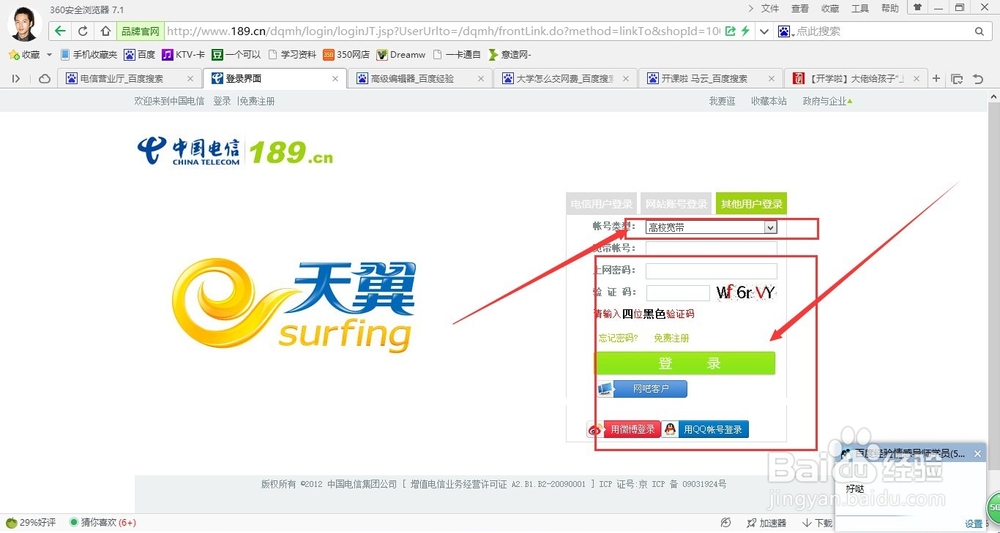1000x533 pixels.
Task: Open the 帐号类型 dropdown showing 高校宽带
Action: [x=711, y=227]
